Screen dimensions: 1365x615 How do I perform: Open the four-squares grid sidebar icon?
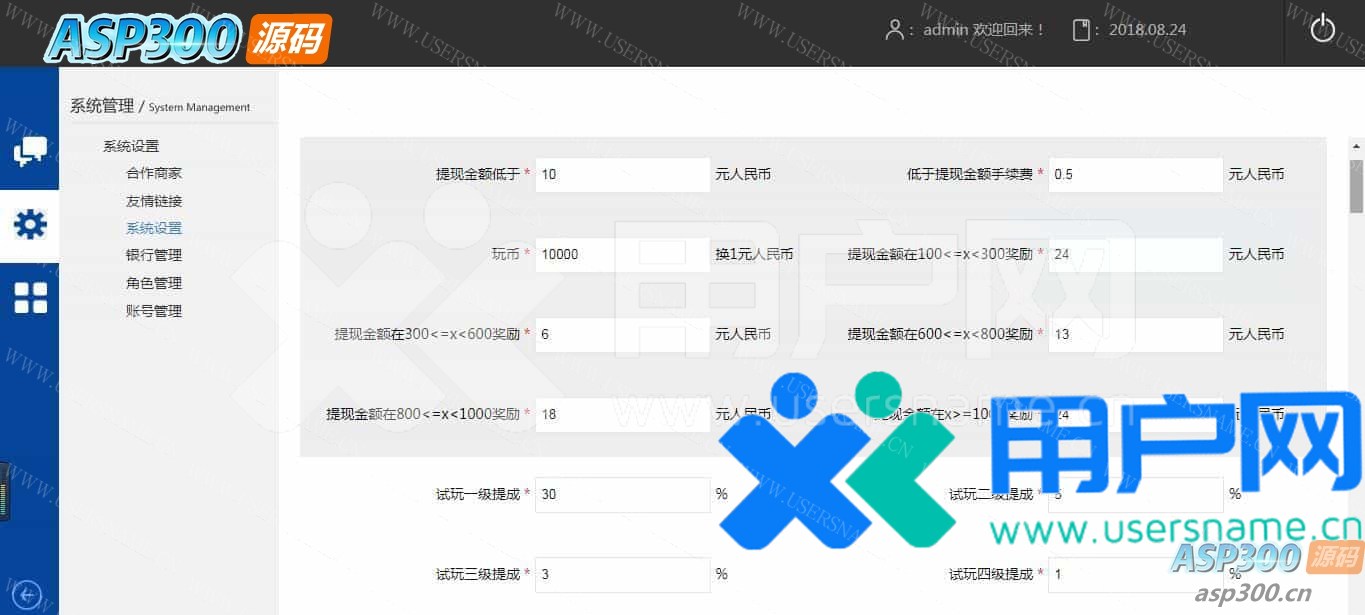[x=29, y=298]
